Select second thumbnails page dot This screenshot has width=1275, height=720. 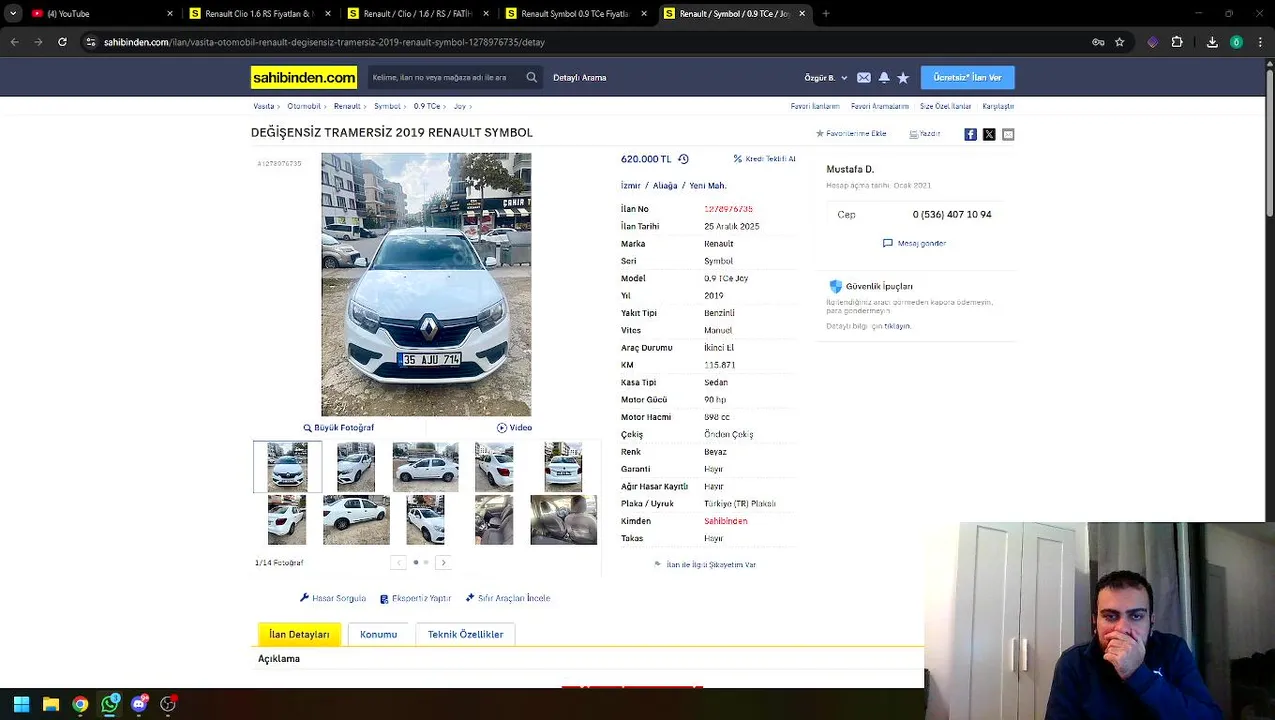click(x=426, y=563)
